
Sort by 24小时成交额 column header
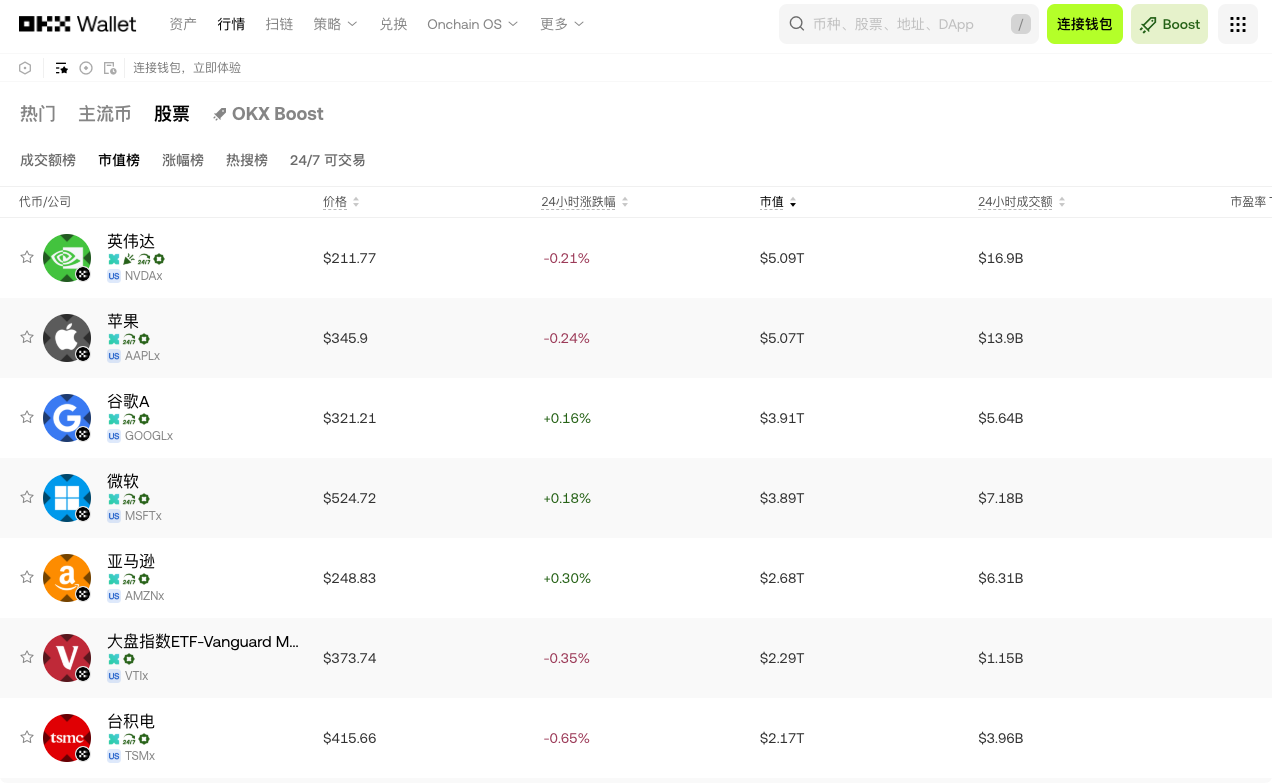tap(1022, 202)
